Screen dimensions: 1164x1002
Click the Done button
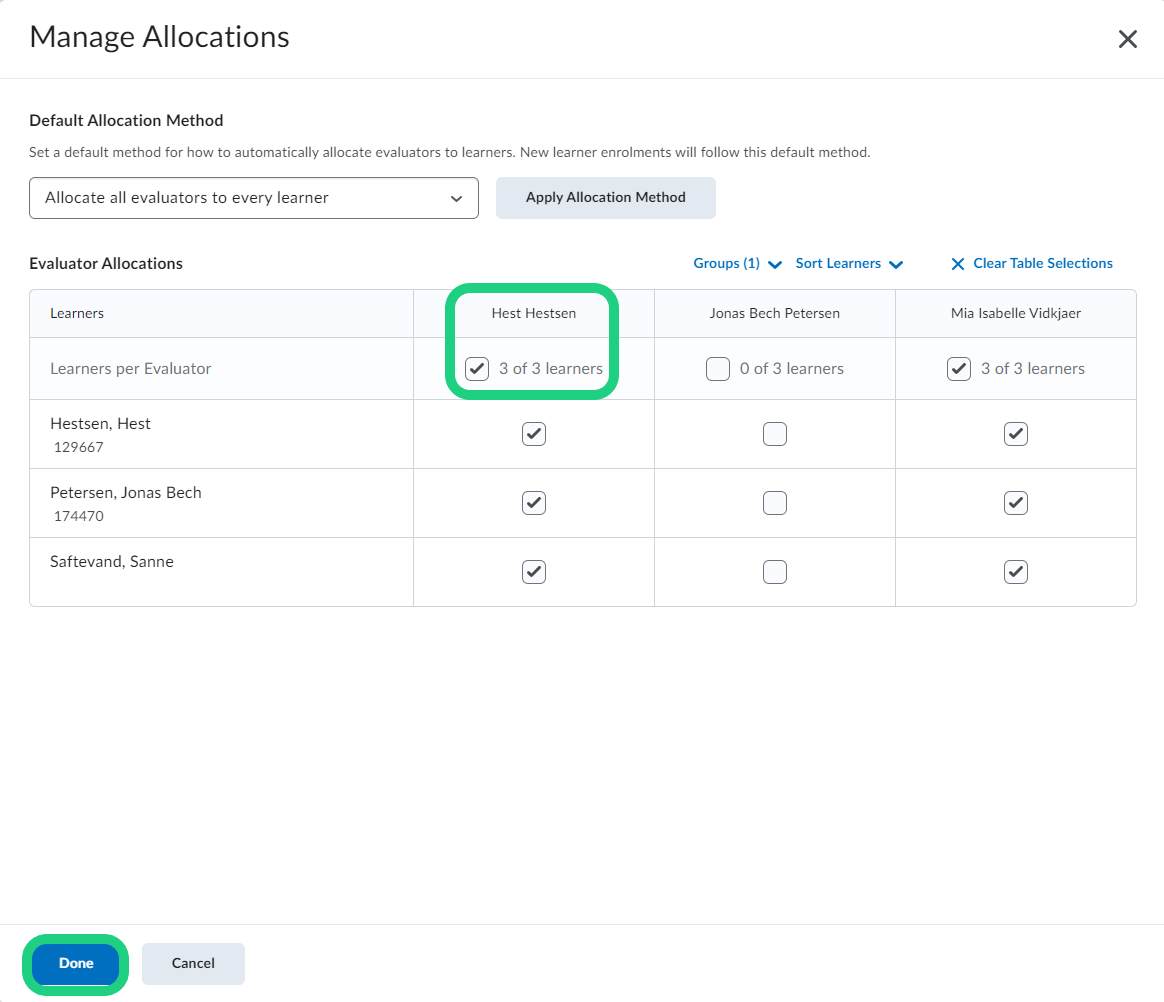pyautogui.click(x=74, y=963)
